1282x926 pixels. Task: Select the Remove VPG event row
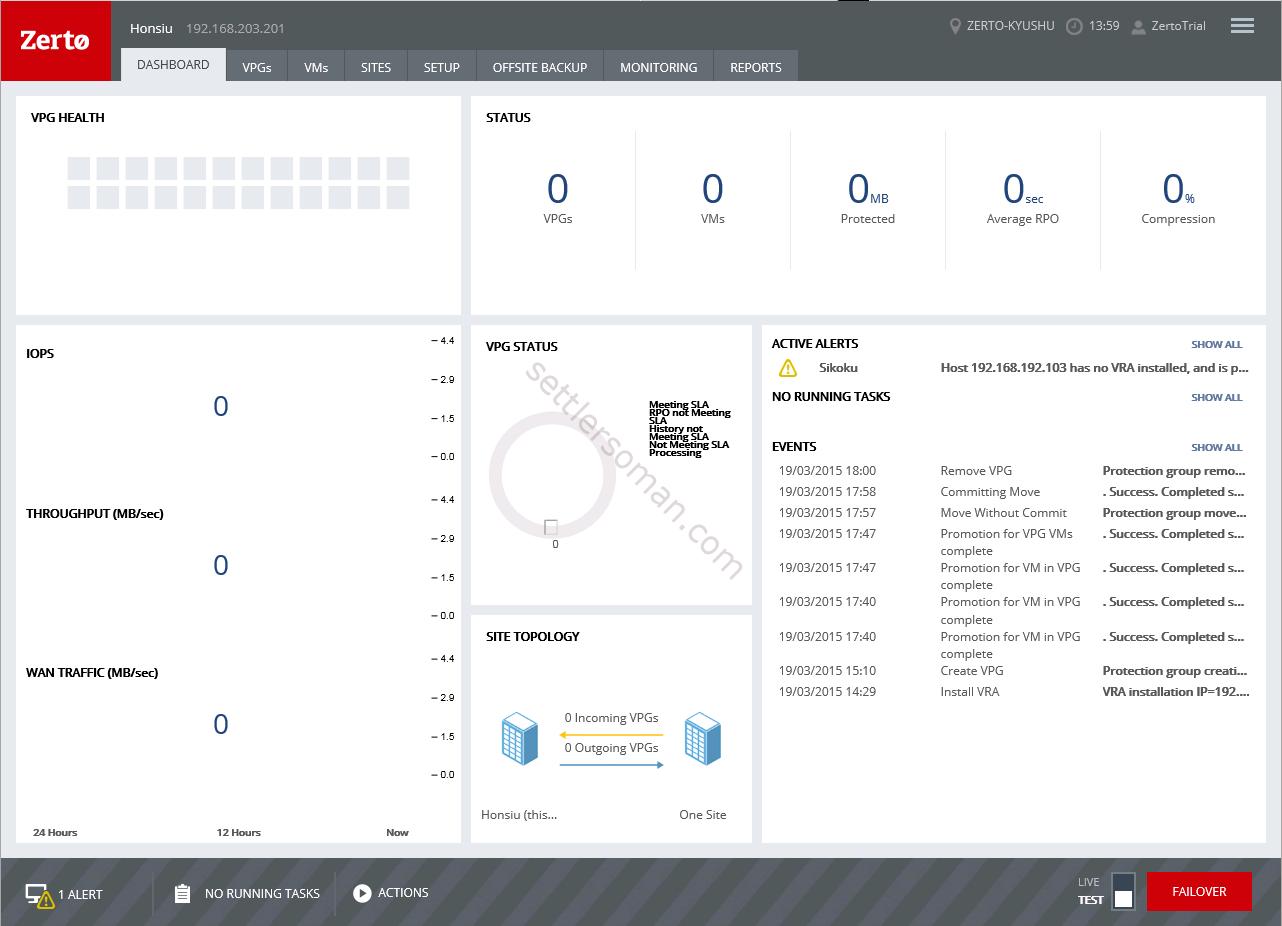tap(1012, 471)
